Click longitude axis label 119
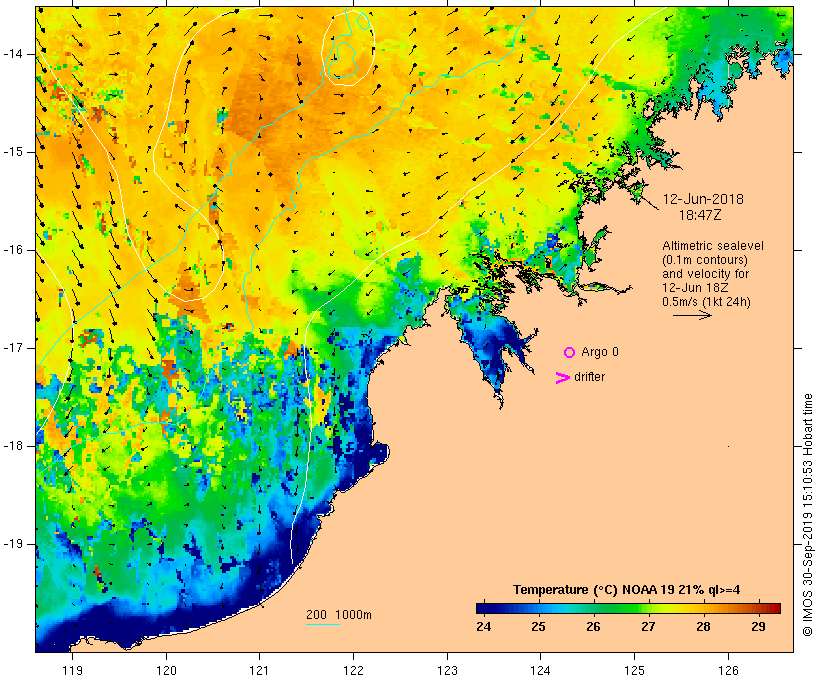 pyautogui.click(x=72, y=670)
